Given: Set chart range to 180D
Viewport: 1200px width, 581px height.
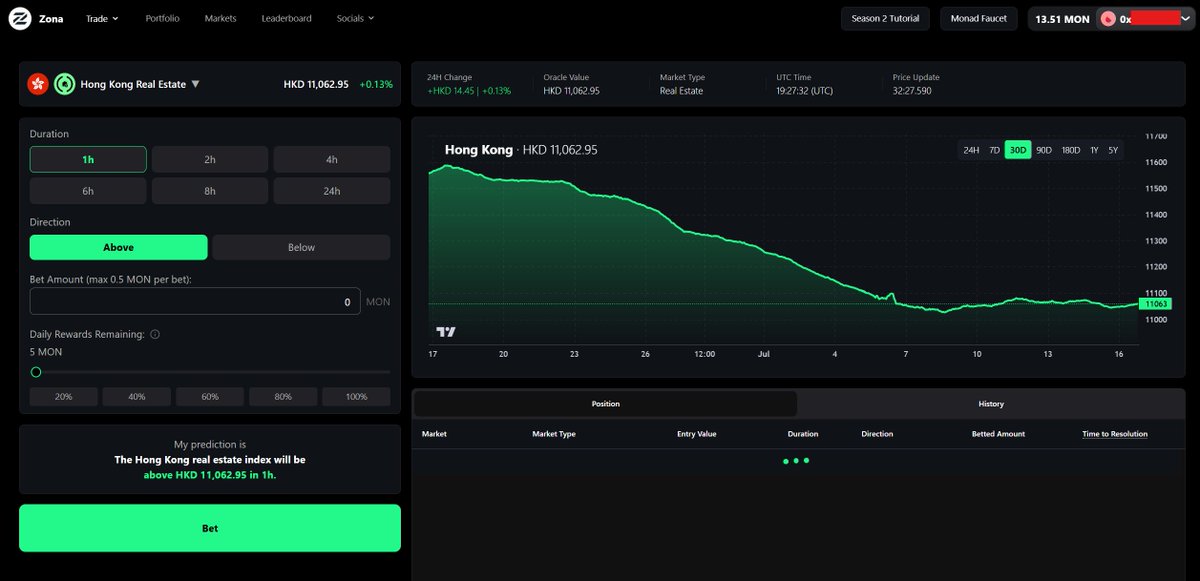Looking at the screenshot, I should (1071, 150).
